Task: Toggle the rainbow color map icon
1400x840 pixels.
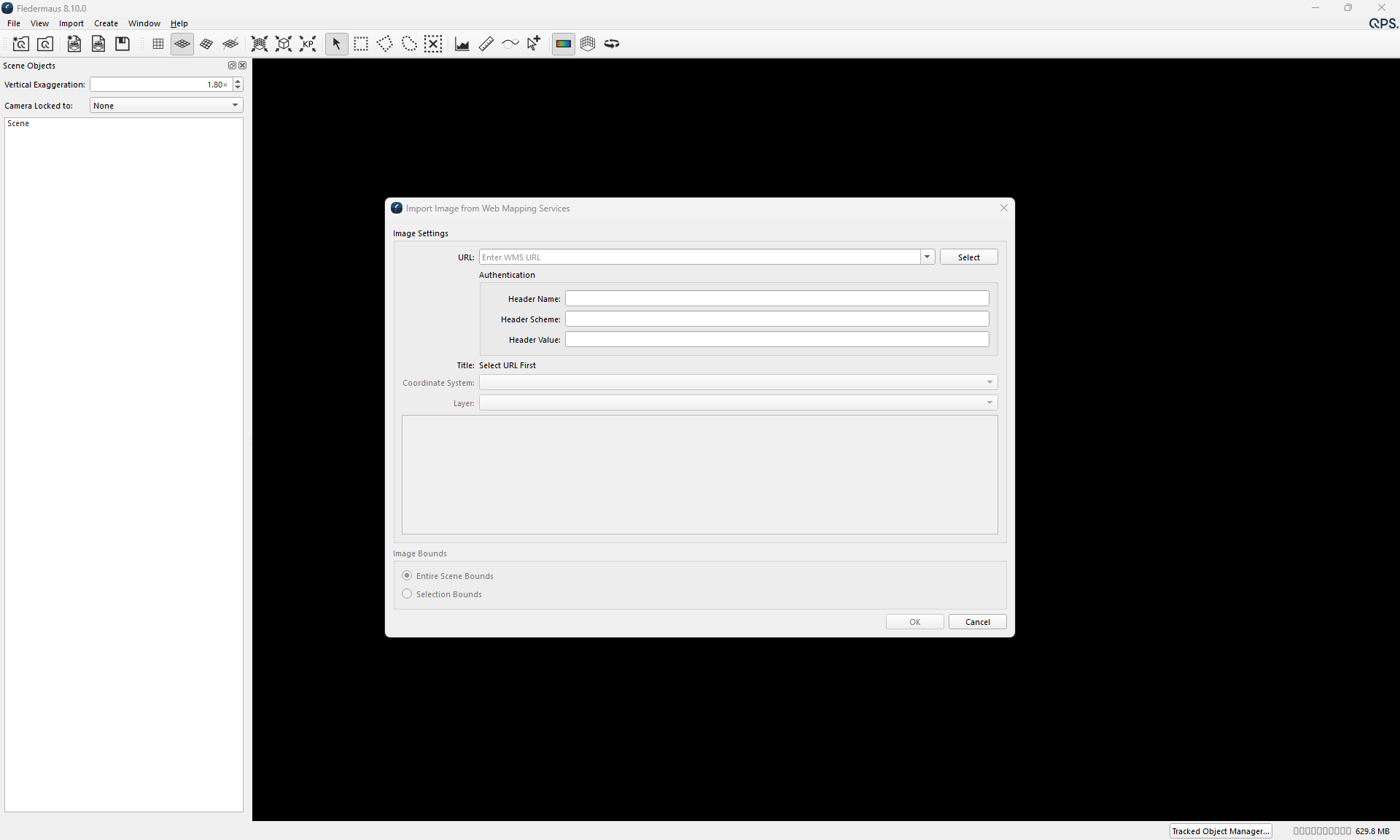Action: click(x=564, y=44)
